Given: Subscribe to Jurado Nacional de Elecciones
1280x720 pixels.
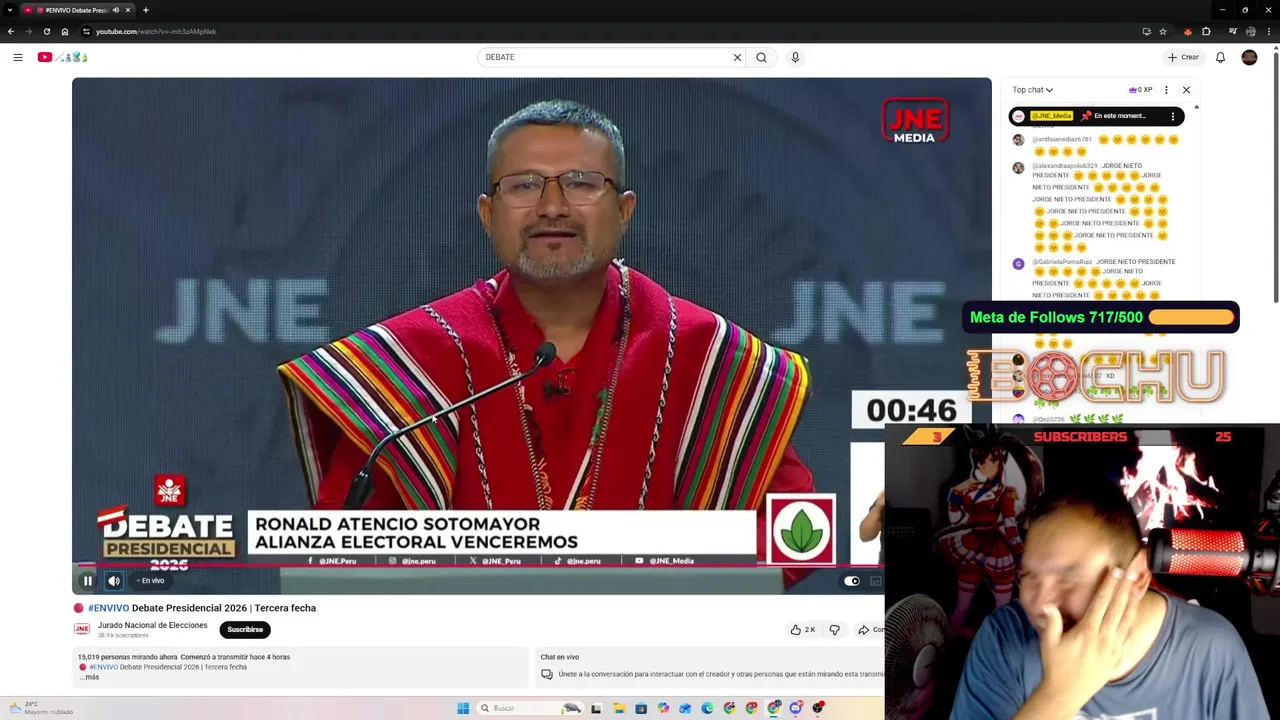Looking at the screenshot, I should click(x=245, y=629).
